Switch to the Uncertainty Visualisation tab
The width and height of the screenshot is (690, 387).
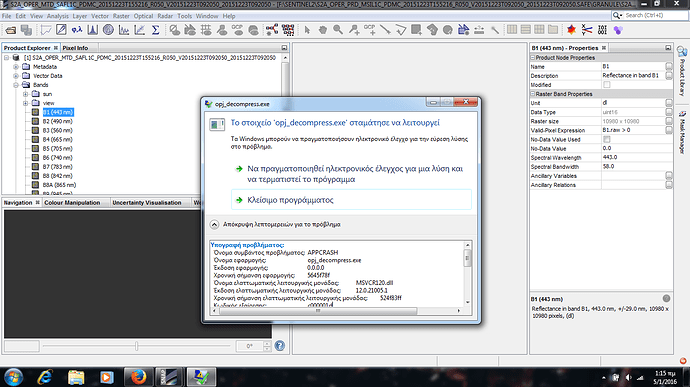point(147,203)
